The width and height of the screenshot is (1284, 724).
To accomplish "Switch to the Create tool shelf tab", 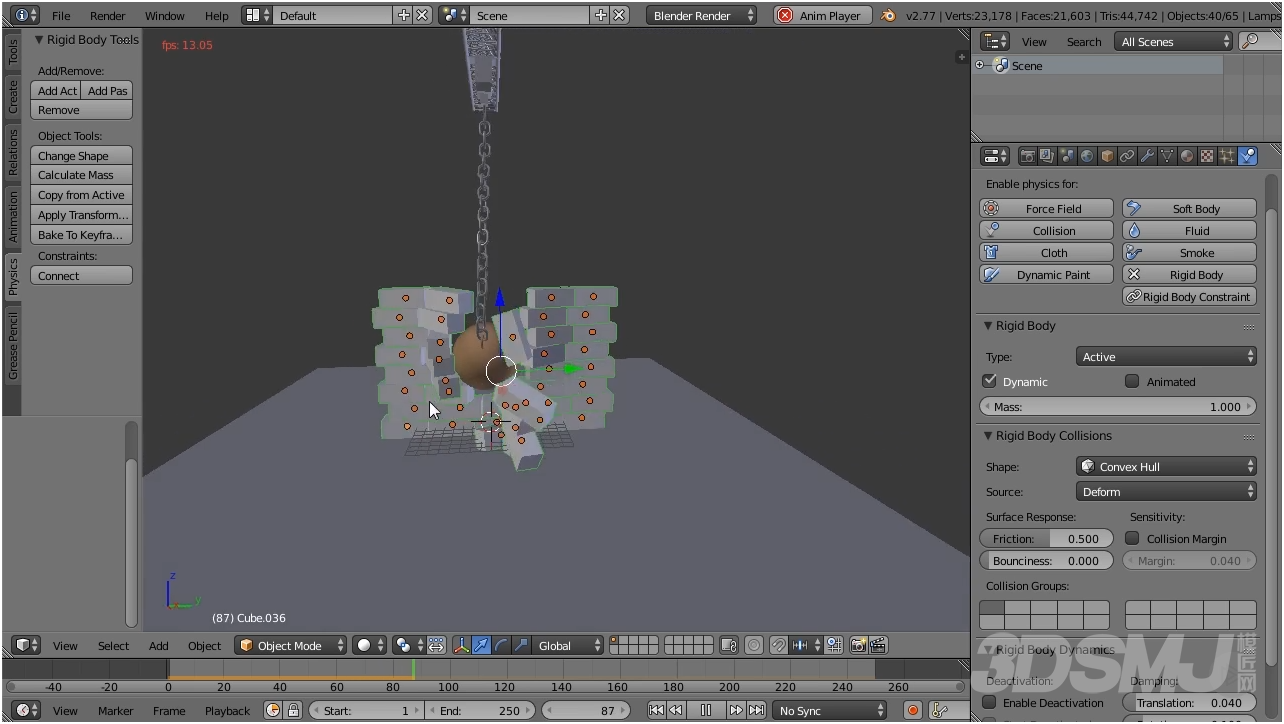I will click(13, 96).
